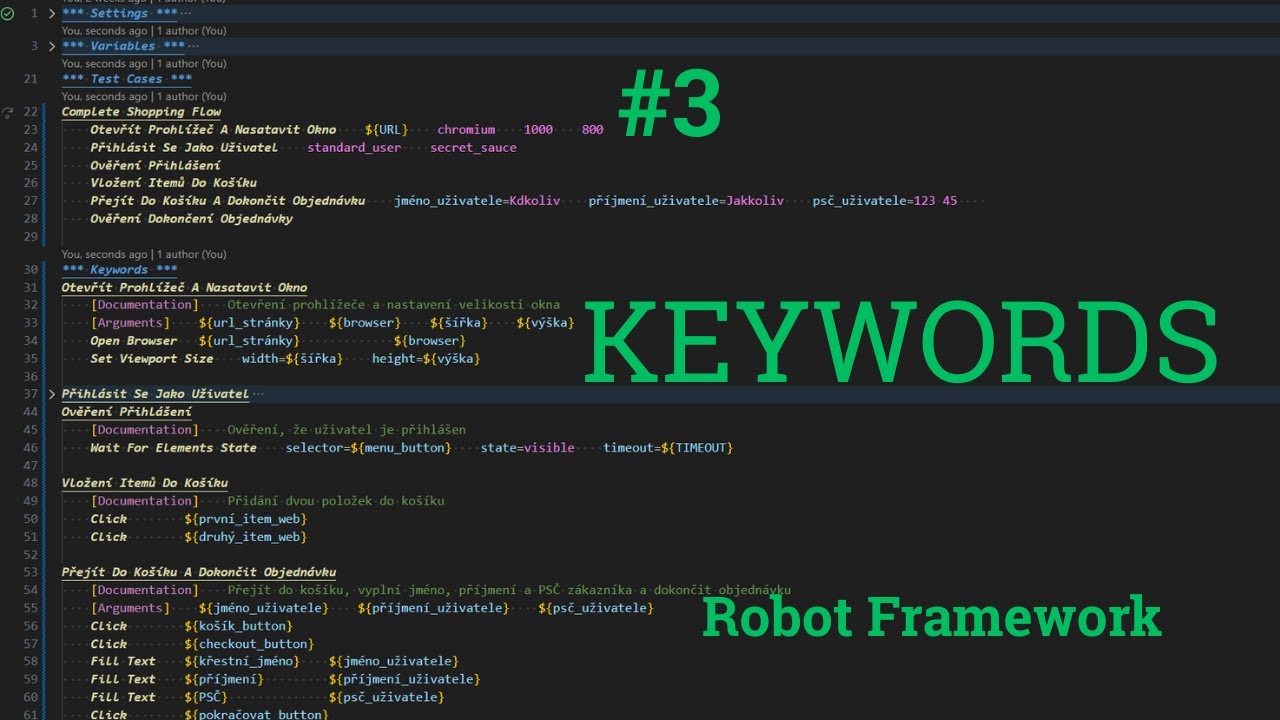Click [Arguments] tag on line 33
Viewport: 1280px width, 720px height.
tap(130, 323)
